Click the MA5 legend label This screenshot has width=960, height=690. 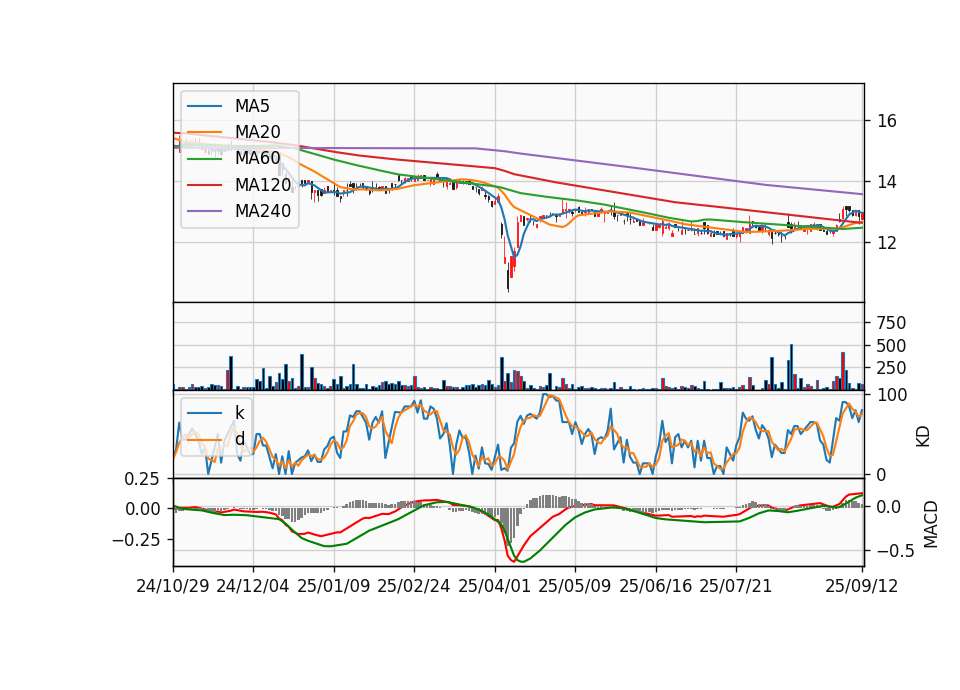point(252,106)
